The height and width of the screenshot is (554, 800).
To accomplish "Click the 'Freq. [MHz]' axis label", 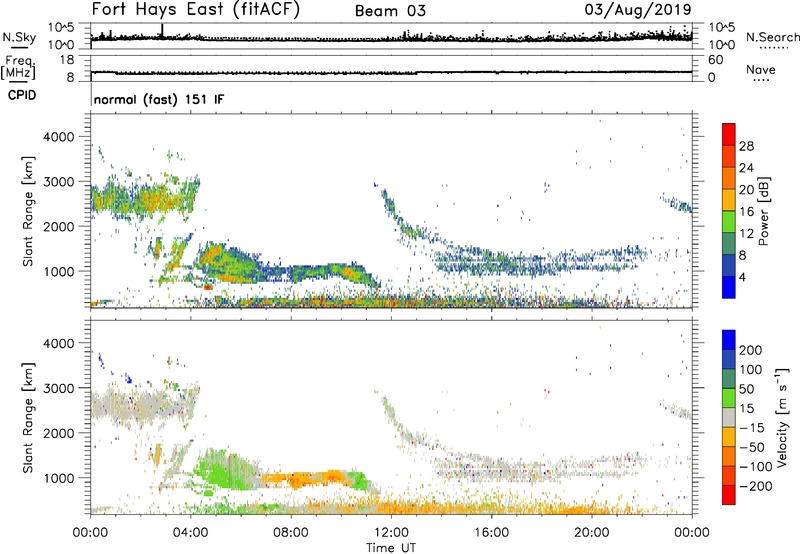I will (18, 68).
